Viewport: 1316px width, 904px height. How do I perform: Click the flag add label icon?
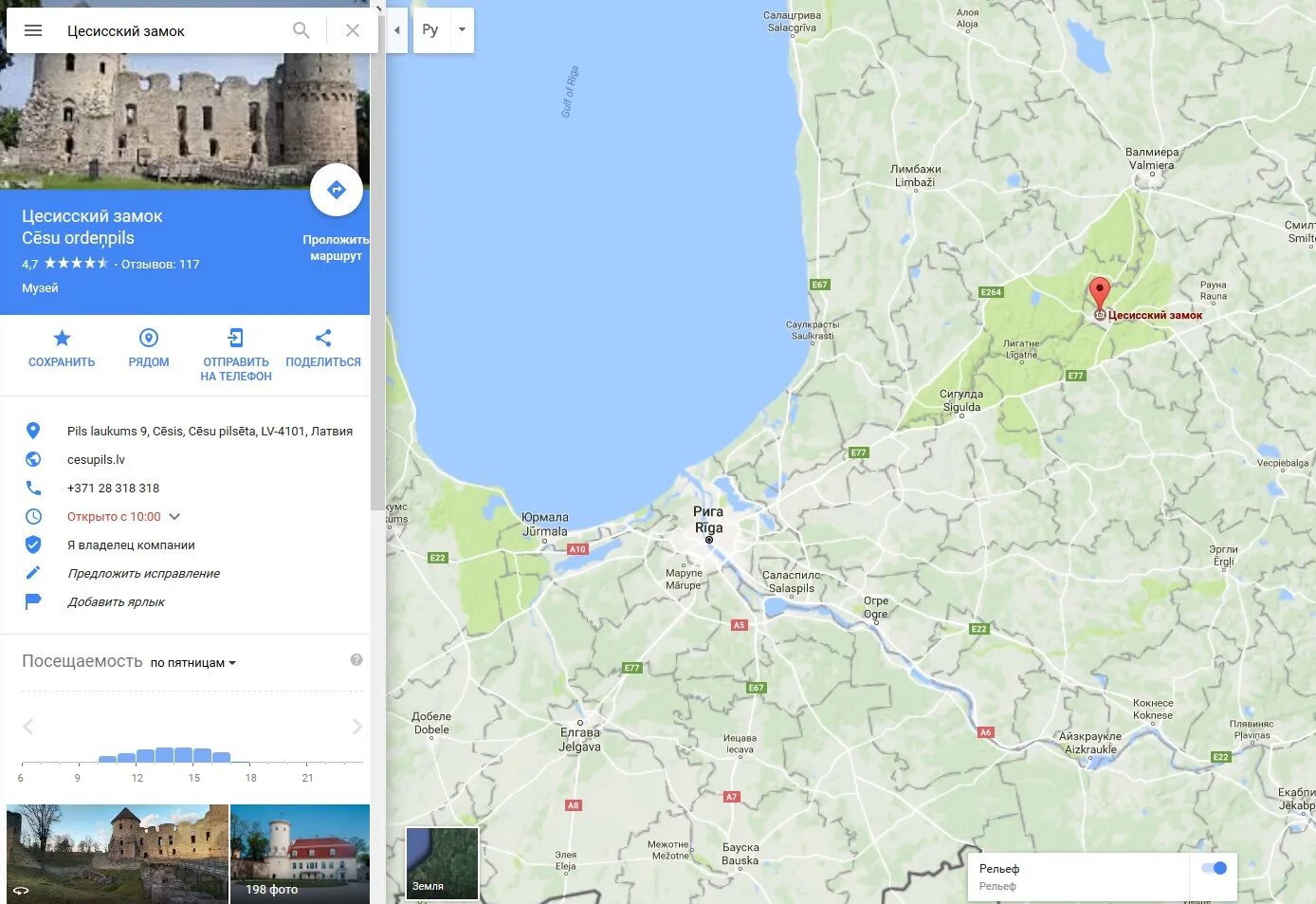[33, 601]
